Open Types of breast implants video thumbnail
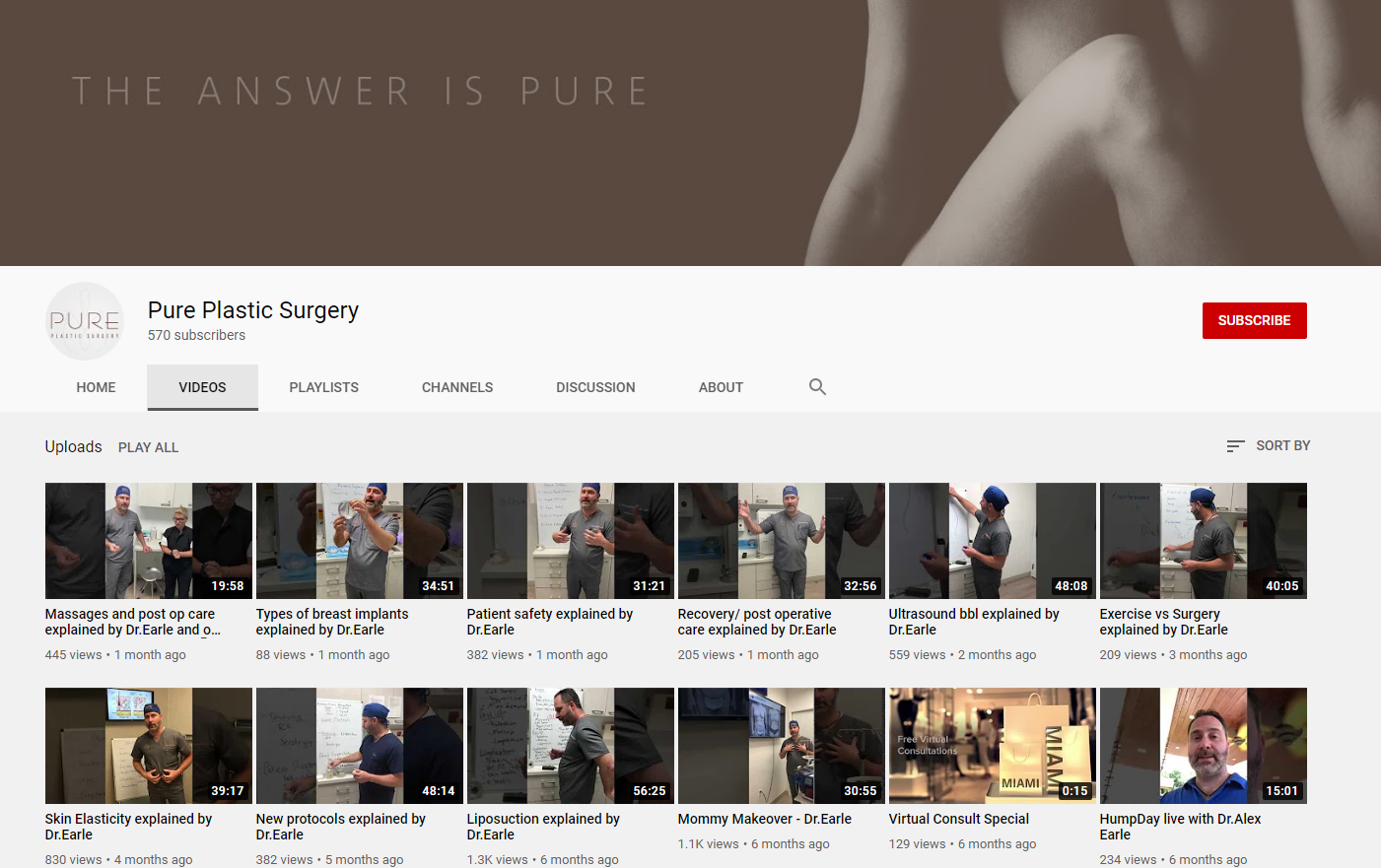 [x=359, y=541]
